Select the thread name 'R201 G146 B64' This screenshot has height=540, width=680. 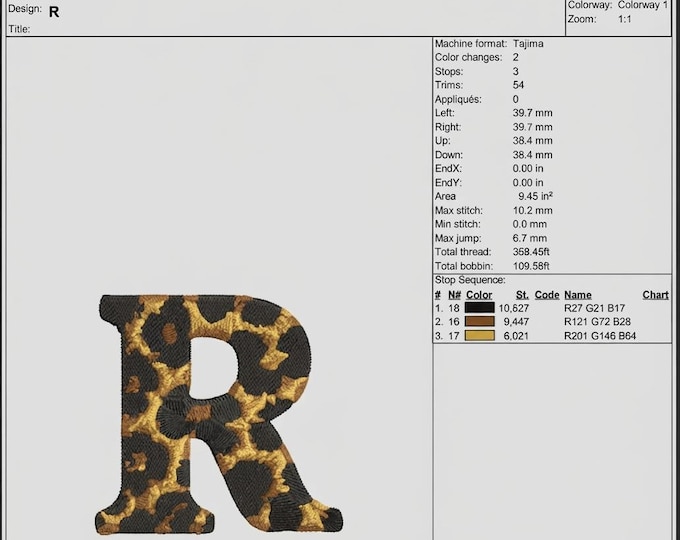(600, 336)
